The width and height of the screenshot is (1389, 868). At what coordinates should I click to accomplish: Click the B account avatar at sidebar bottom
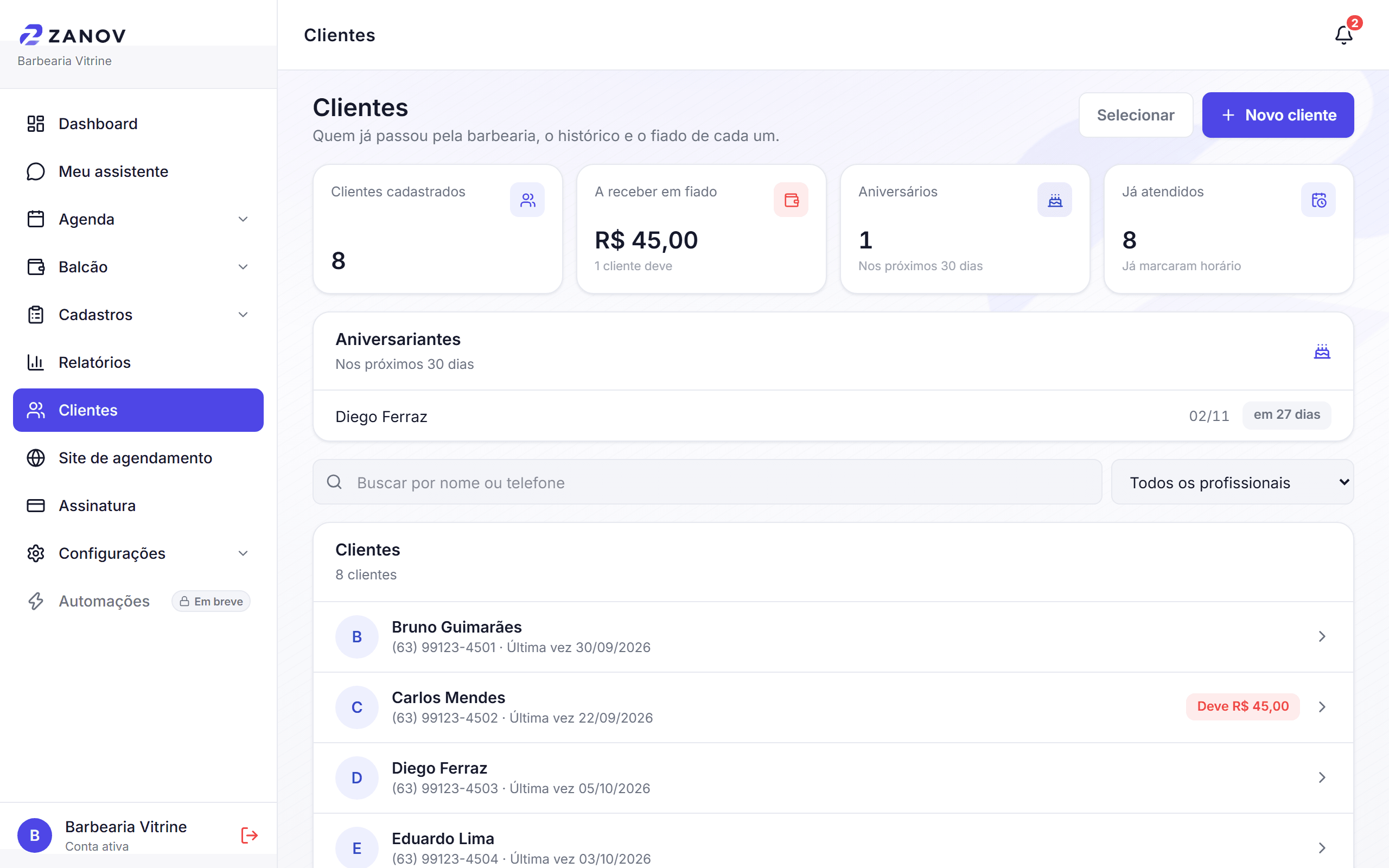tap(34, 835)
